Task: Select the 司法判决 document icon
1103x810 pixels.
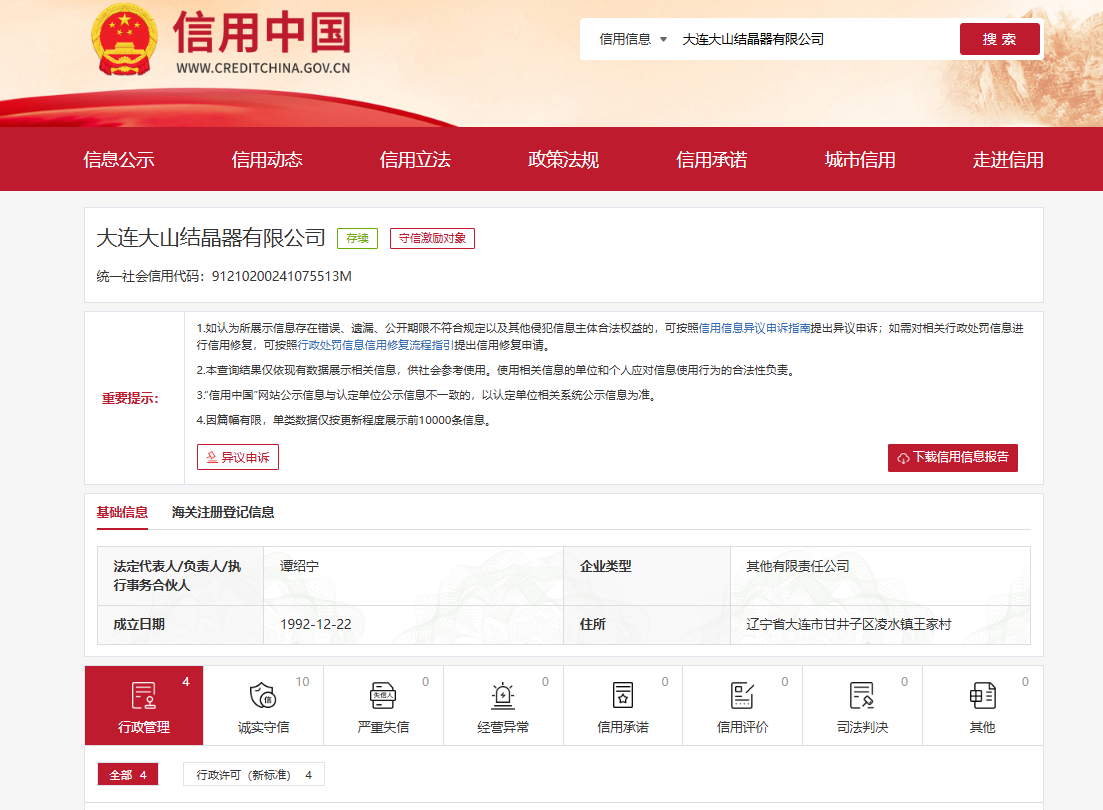Action: (x=862, y=695)
